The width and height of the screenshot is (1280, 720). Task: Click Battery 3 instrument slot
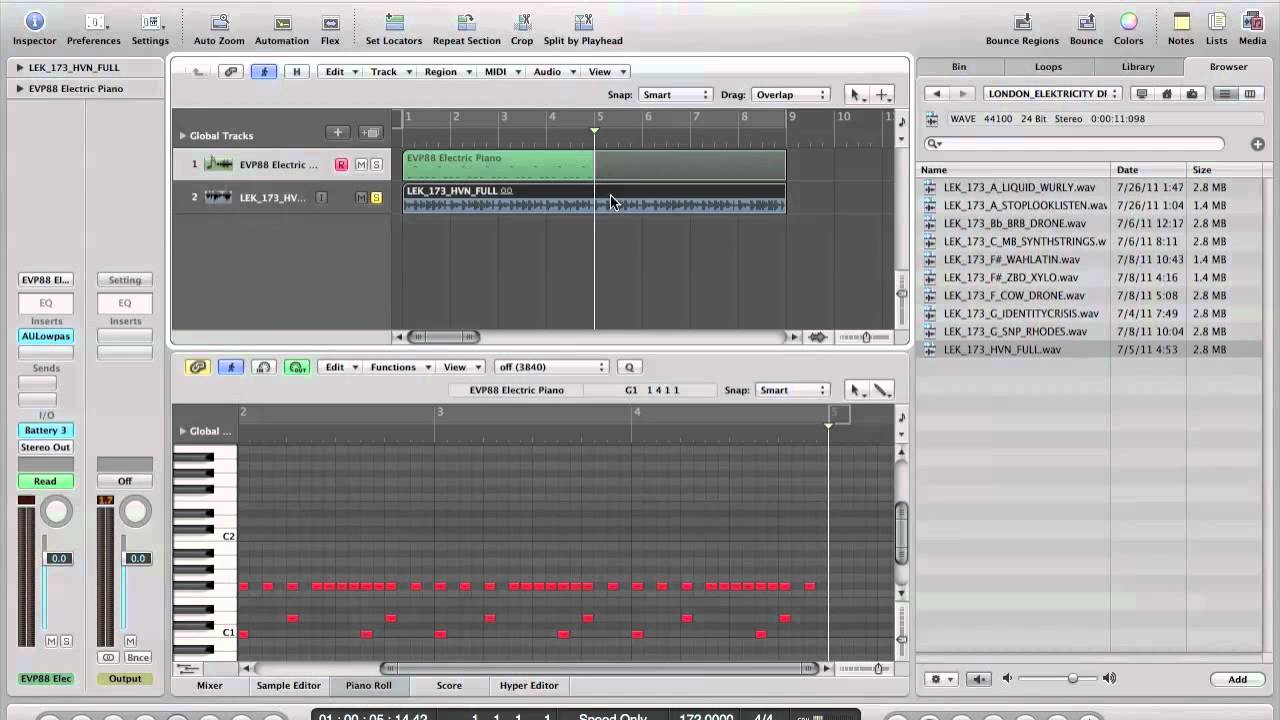(45, 430)
